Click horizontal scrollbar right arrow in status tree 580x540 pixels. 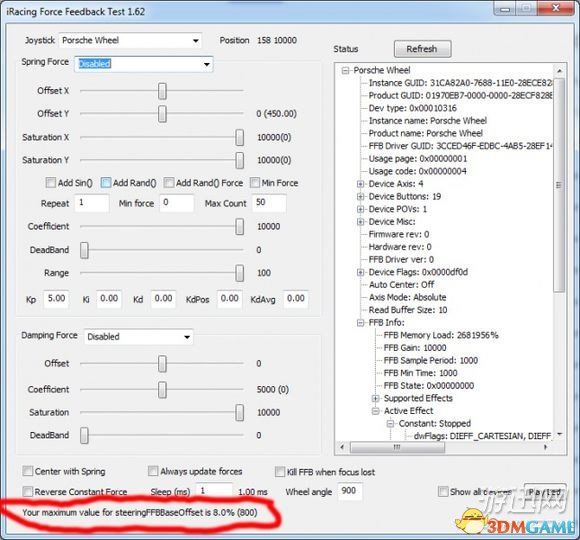click(545, 447)
